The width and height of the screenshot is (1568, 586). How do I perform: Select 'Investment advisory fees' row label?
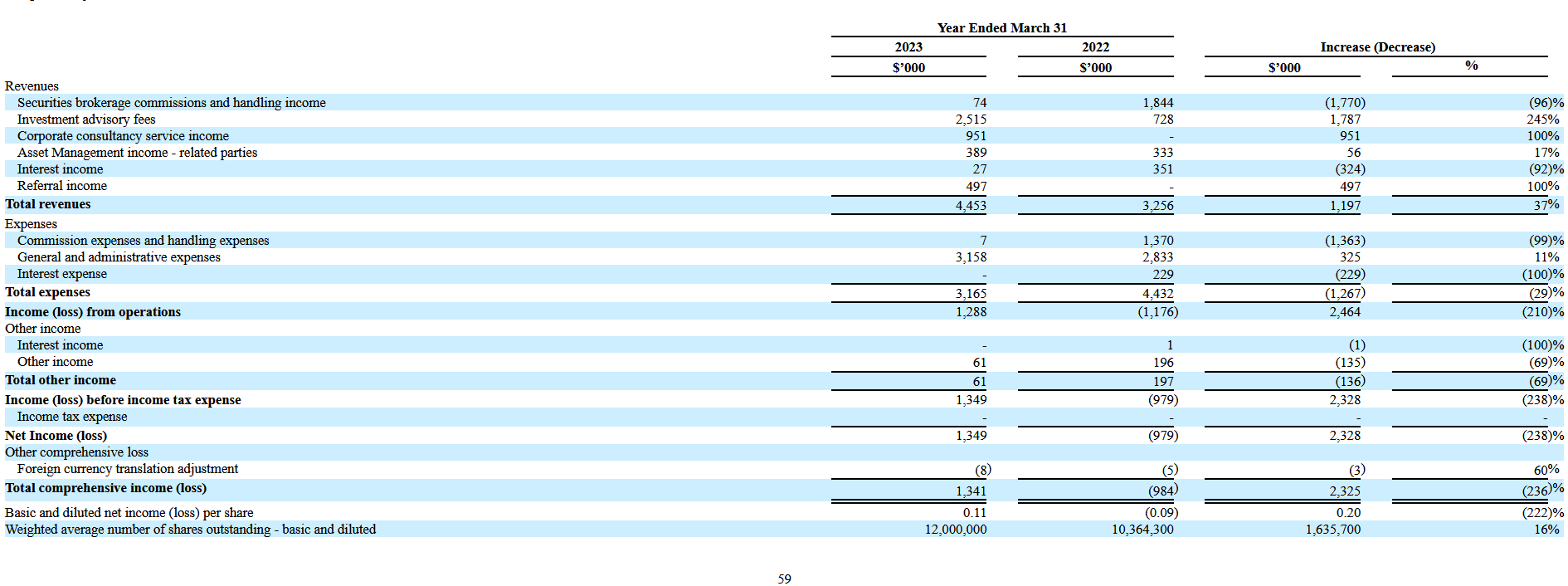[x=86, y=120]
